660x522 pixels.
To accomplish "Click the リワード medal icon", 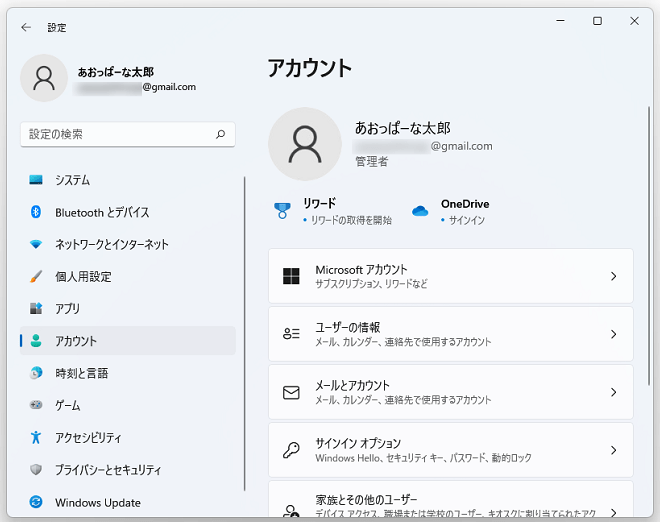I will point(282,210).
